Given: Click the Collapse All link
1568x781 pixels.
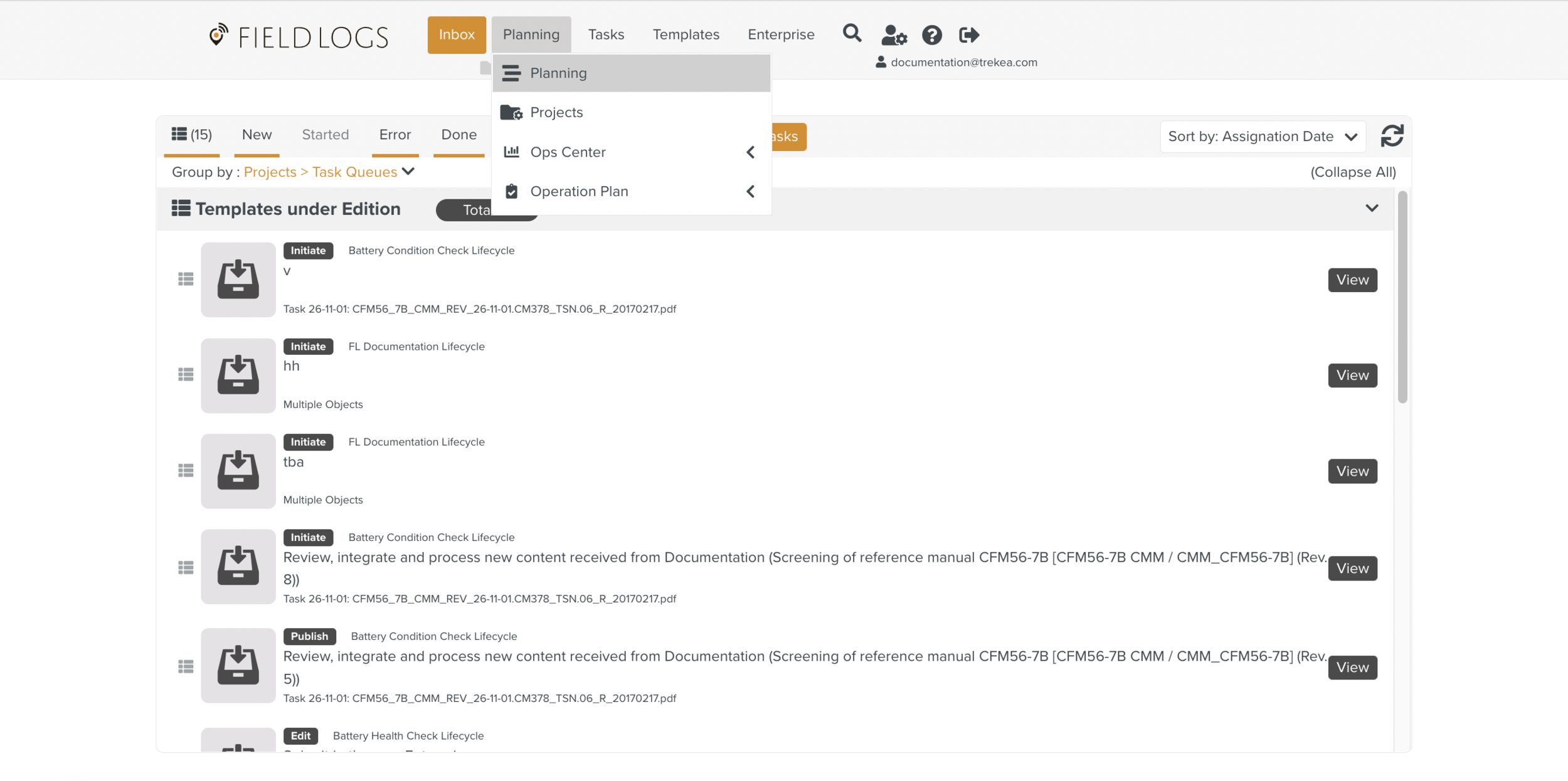Looking at the screenshot, I should 1353,172.
